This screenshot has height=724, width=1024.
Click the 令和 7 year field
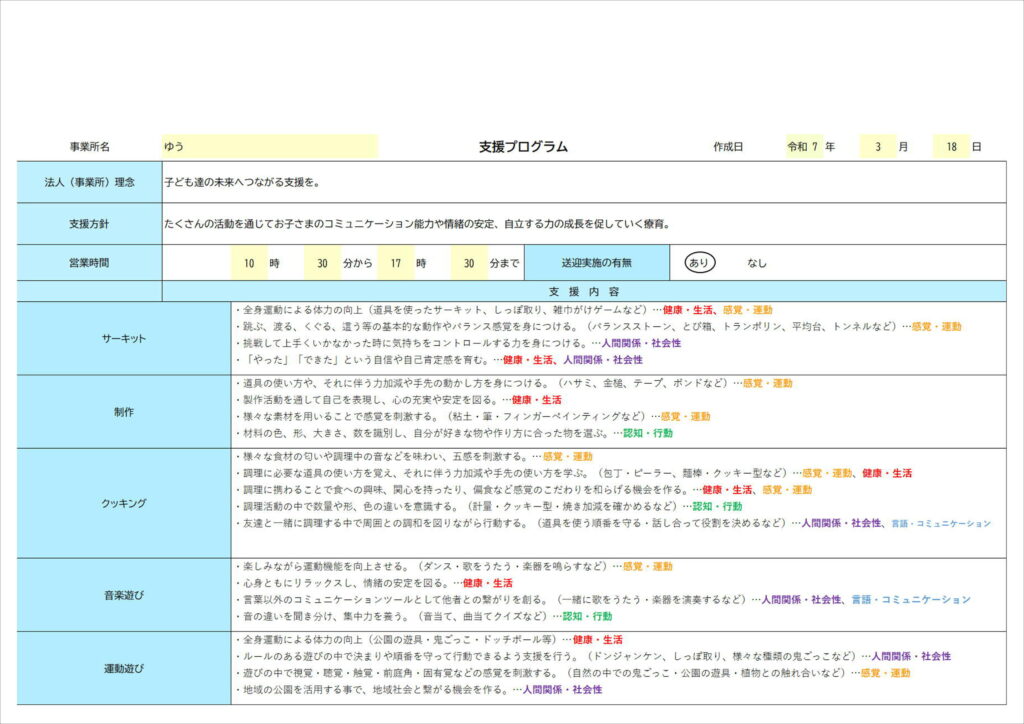pos(804,146)
